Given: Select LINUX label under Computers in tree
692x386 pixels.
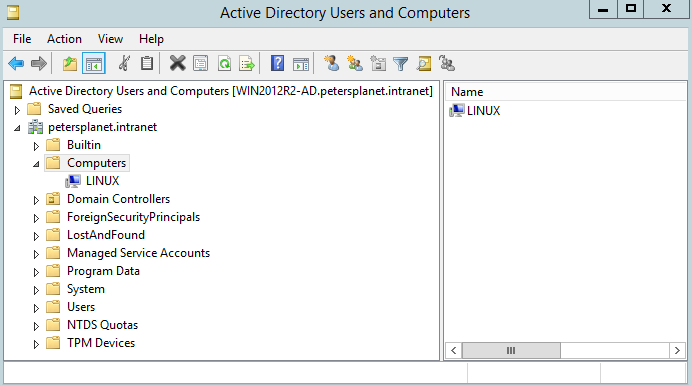Looking at the screenshot, I should pyautogui.click(x=102, y=181).
